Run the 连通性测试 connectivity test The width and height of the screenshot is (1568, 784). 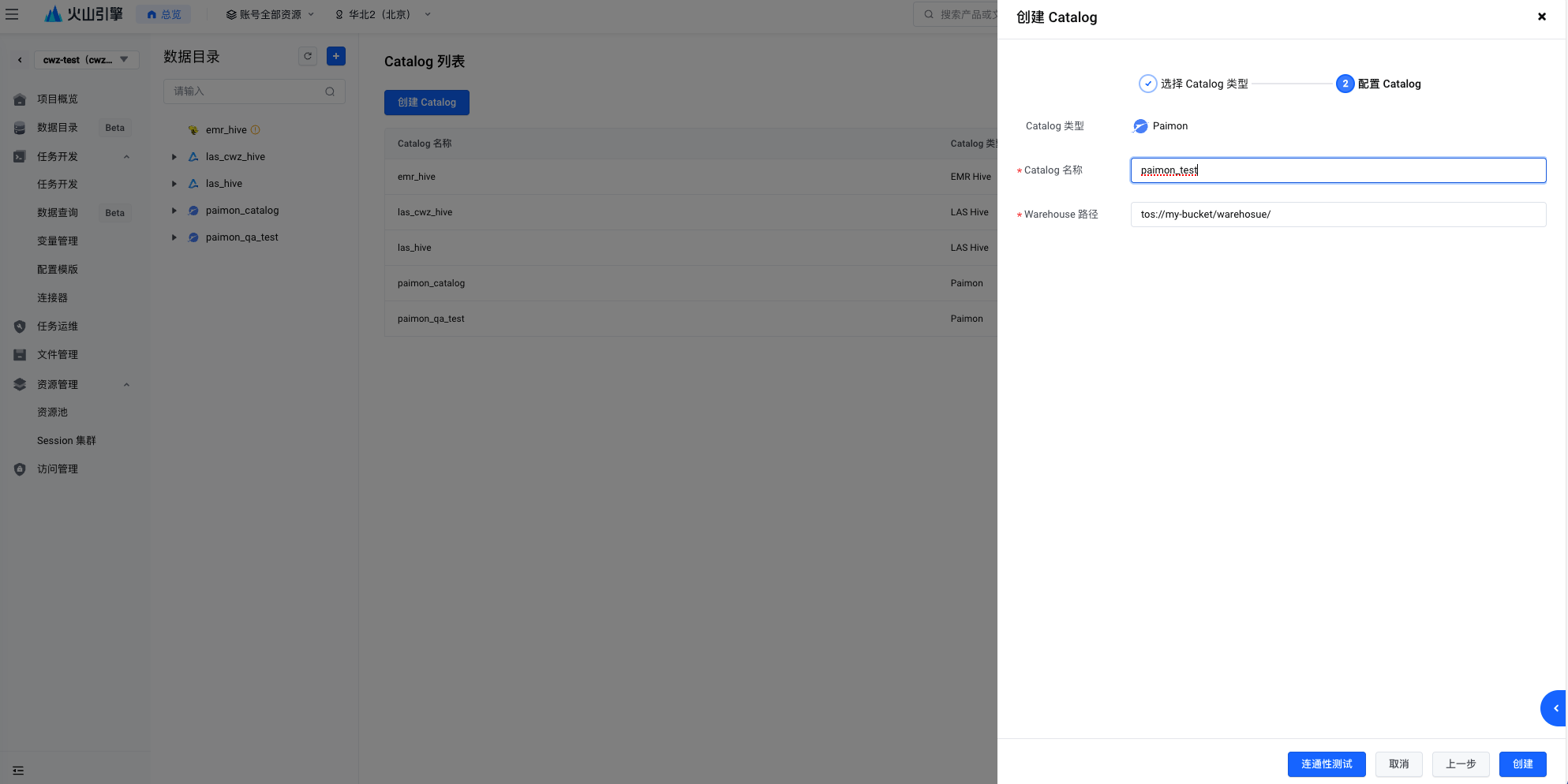pos(1327,764)
